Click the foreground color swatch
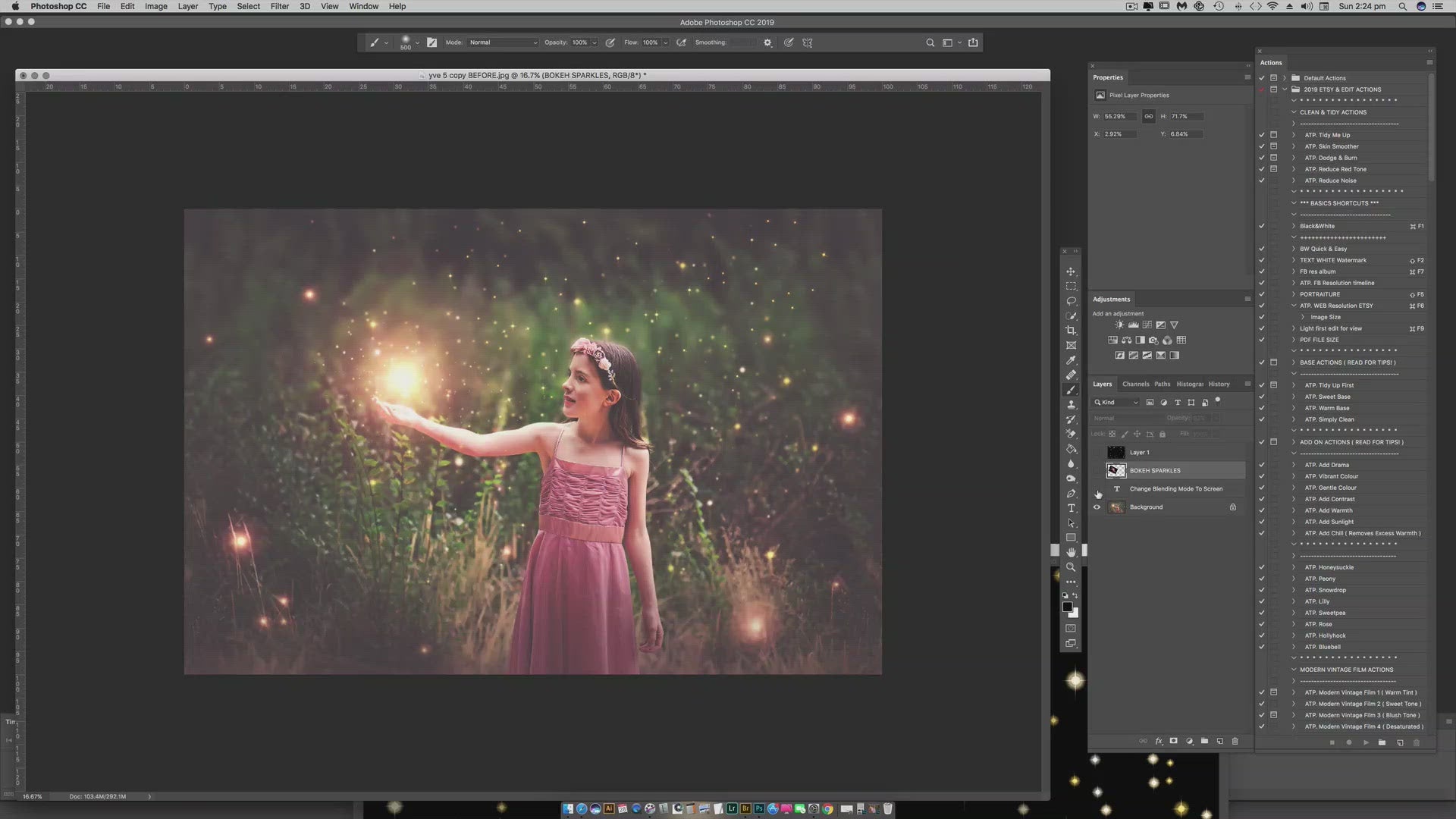The height and width of the screenshot is (819, 1456). (x=1067, y=607)
